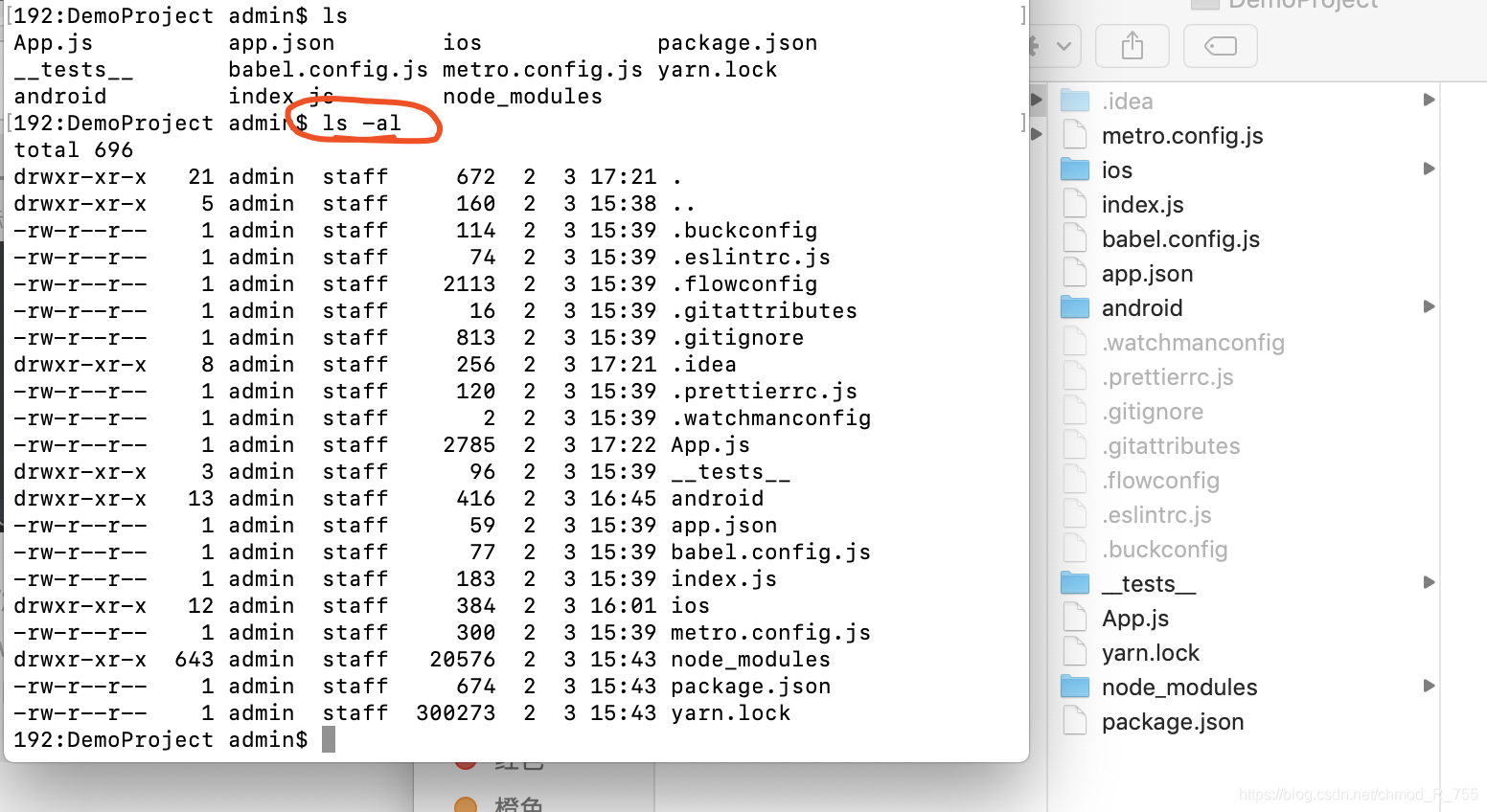Select the .flowconfig file icon in Finder

(x=1075, y=480)
